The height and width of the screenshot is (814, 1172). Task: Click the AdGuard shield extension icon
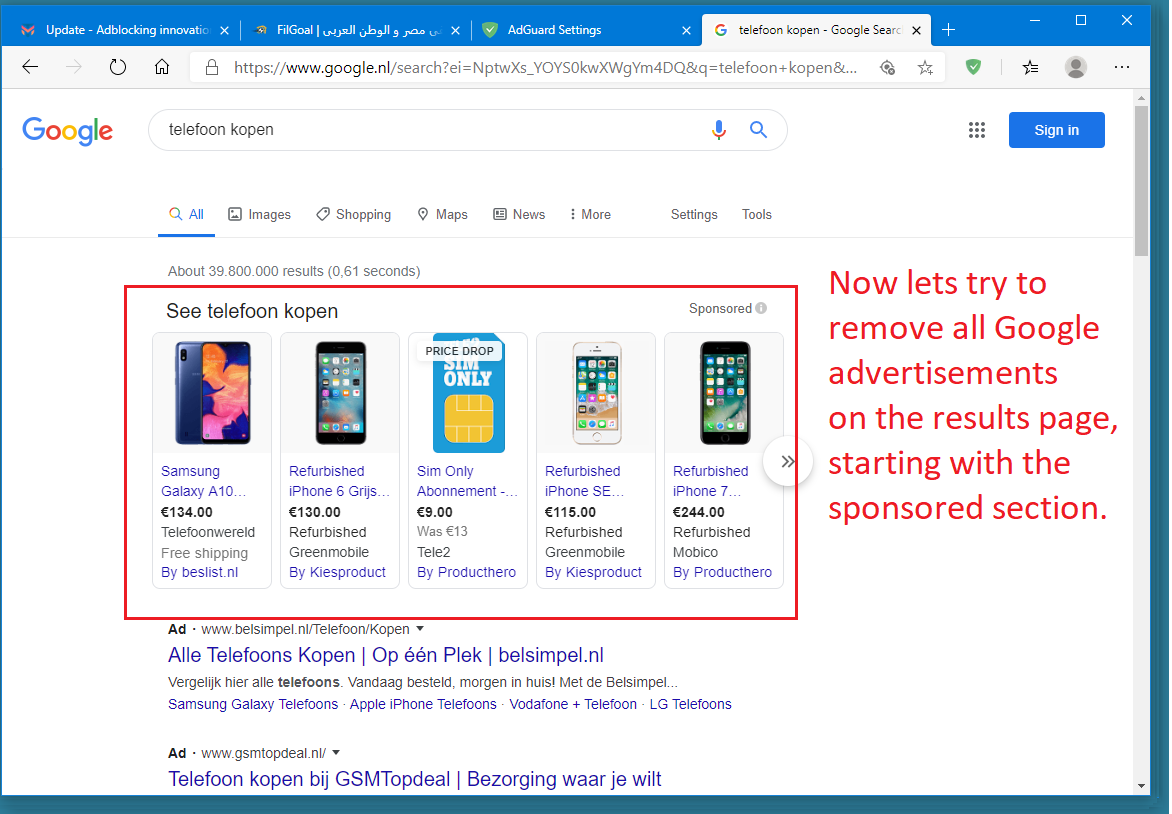click(x=973, y=67)
